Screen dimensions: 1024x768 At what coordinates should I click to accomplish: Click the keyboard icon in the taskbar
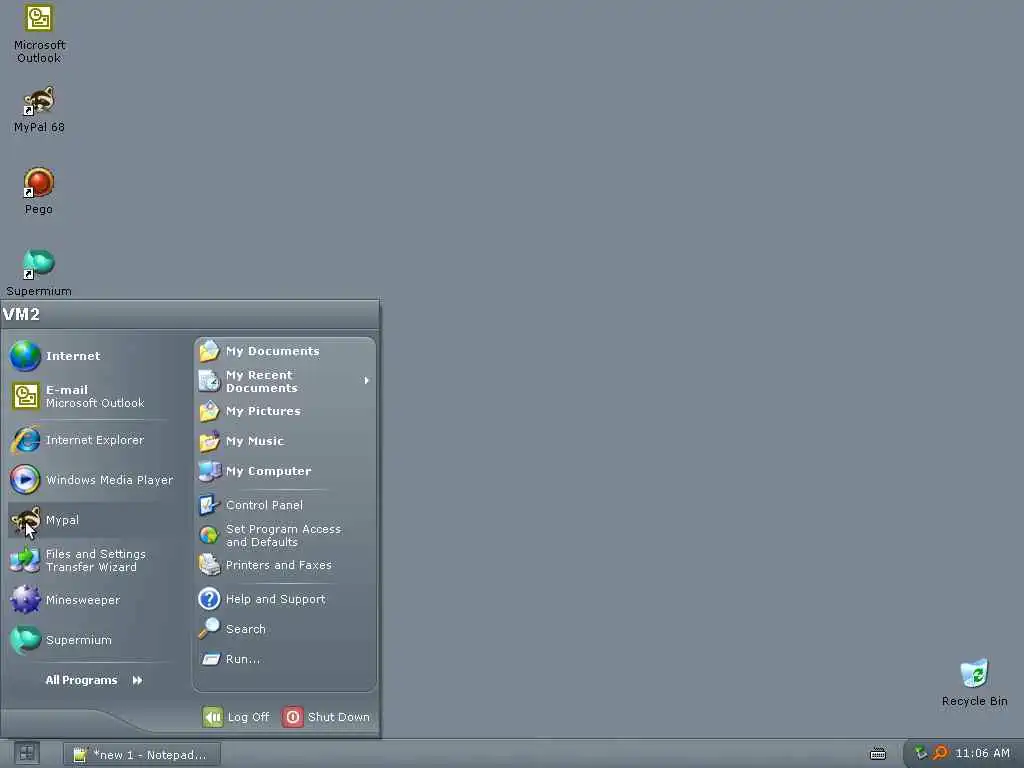(x=878, y=754)
